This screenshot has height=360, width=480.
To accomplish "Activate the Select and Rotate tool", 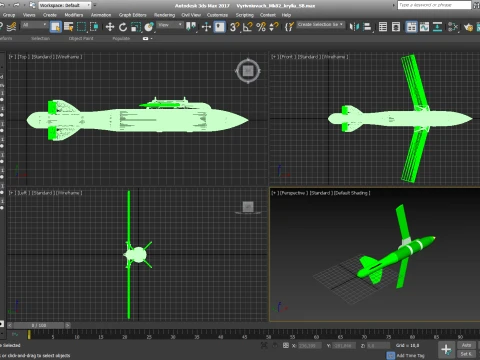I will pyautogui.click(x=123, y=27).
